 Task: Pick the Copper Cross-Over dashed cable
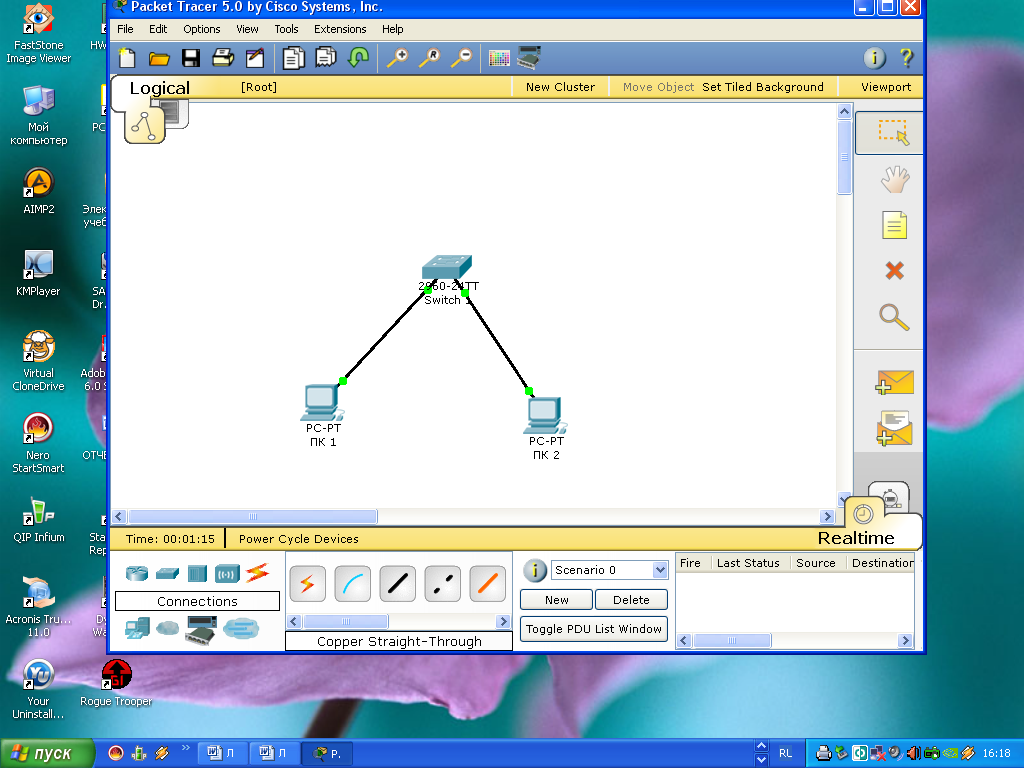coord(443,583)
